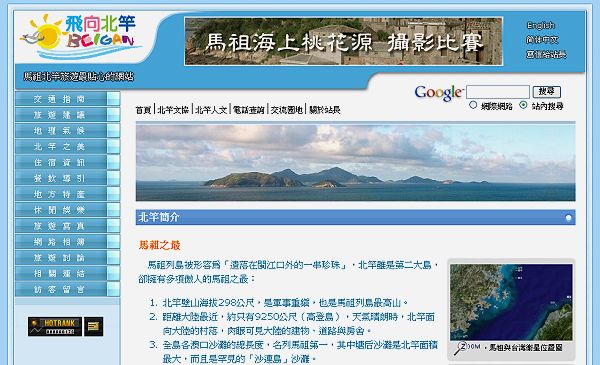Click the Google logo beside search box

(x=439, y=93)
